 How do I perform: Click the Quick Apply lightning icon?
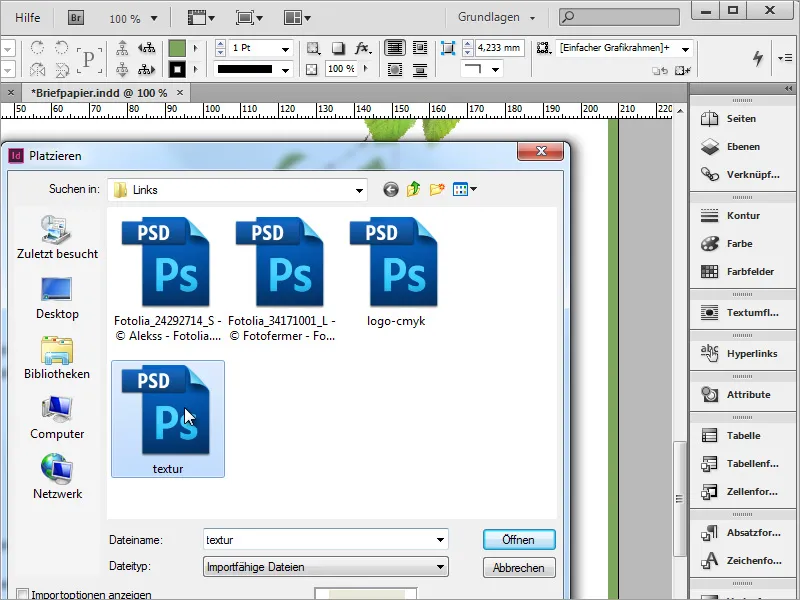click(758, 58)
